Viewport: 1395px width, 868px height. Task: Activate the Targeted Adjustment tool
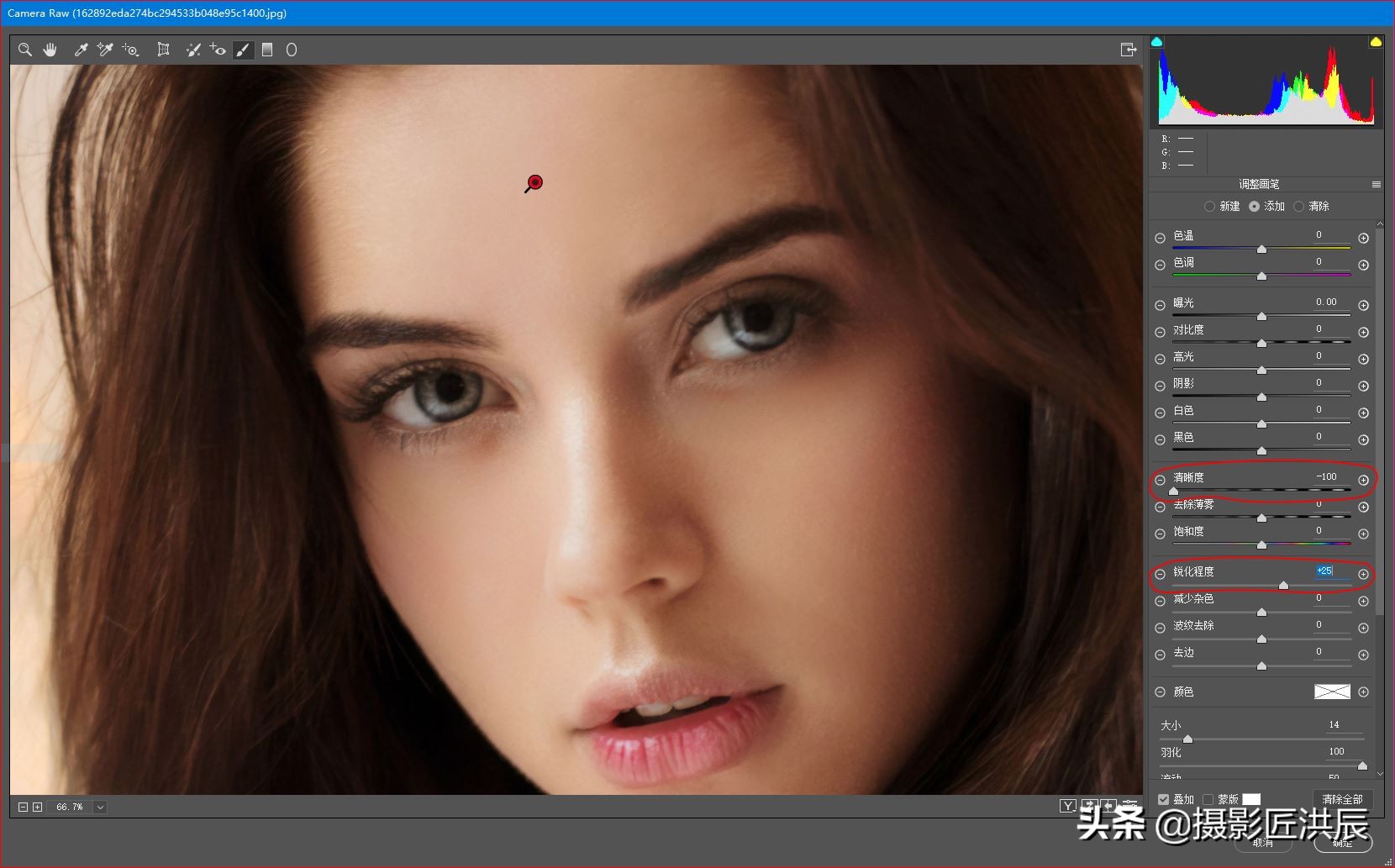pyautogui.click(x=130, y=50)
